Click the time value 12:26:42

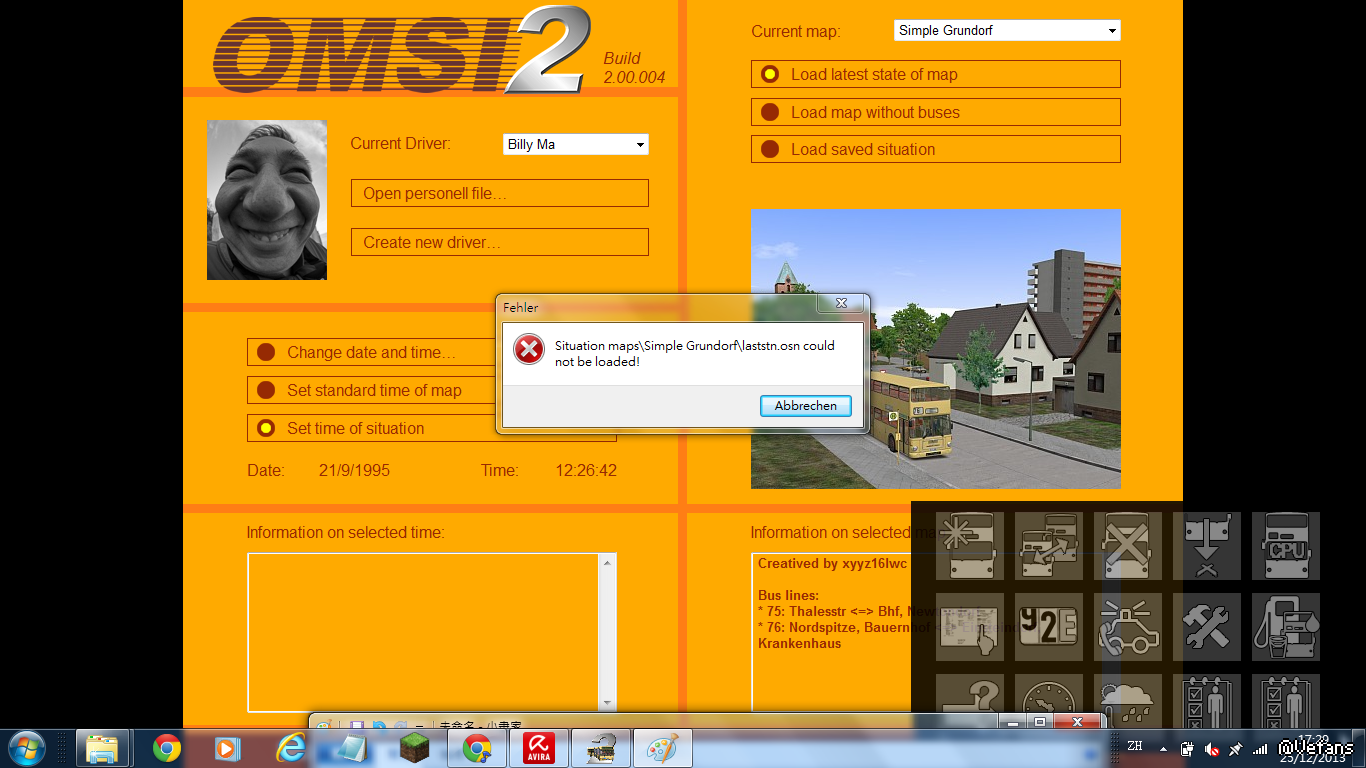click(x=586, y=470)
